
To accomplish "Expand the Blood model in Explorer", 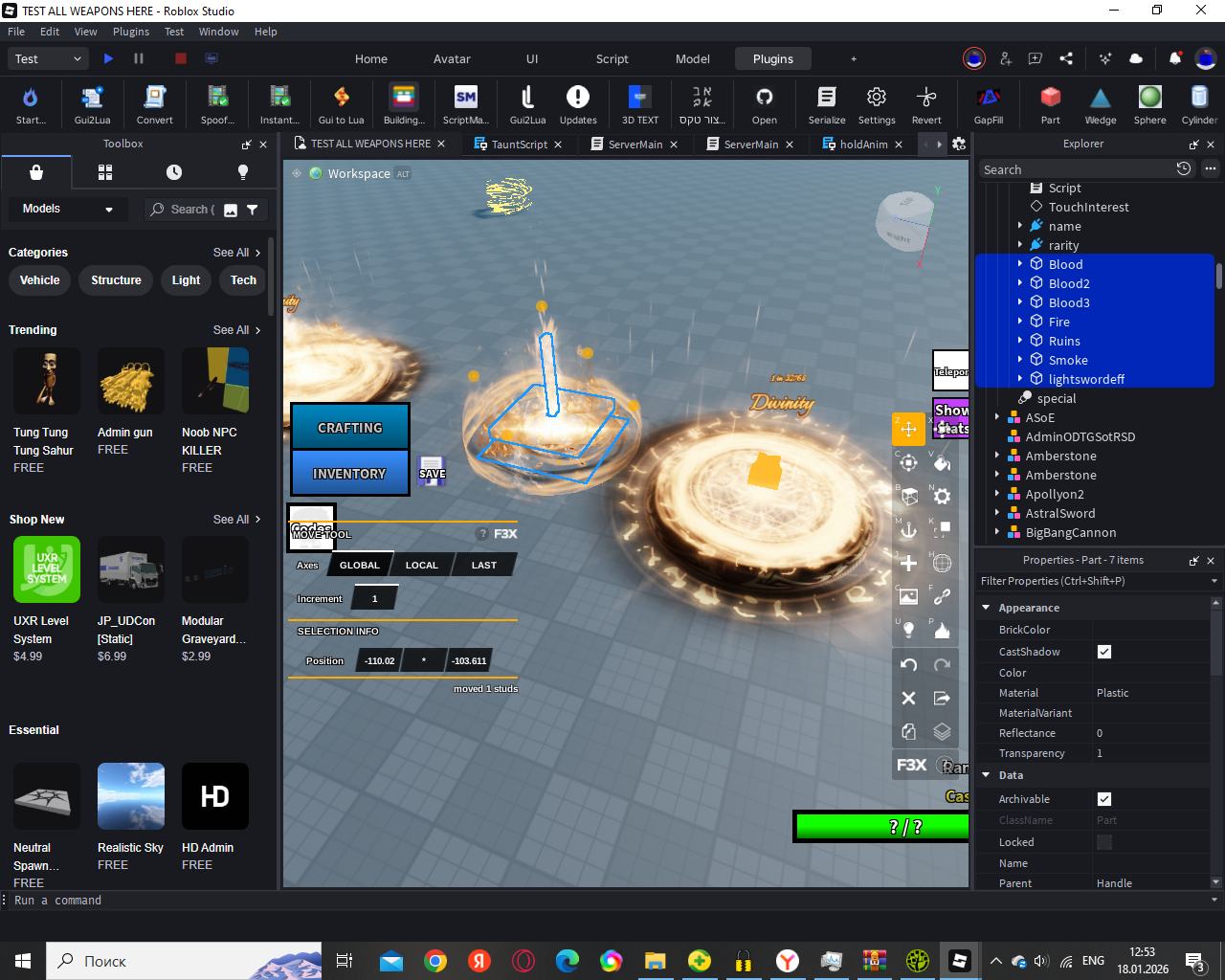I will pos(1020,264).
